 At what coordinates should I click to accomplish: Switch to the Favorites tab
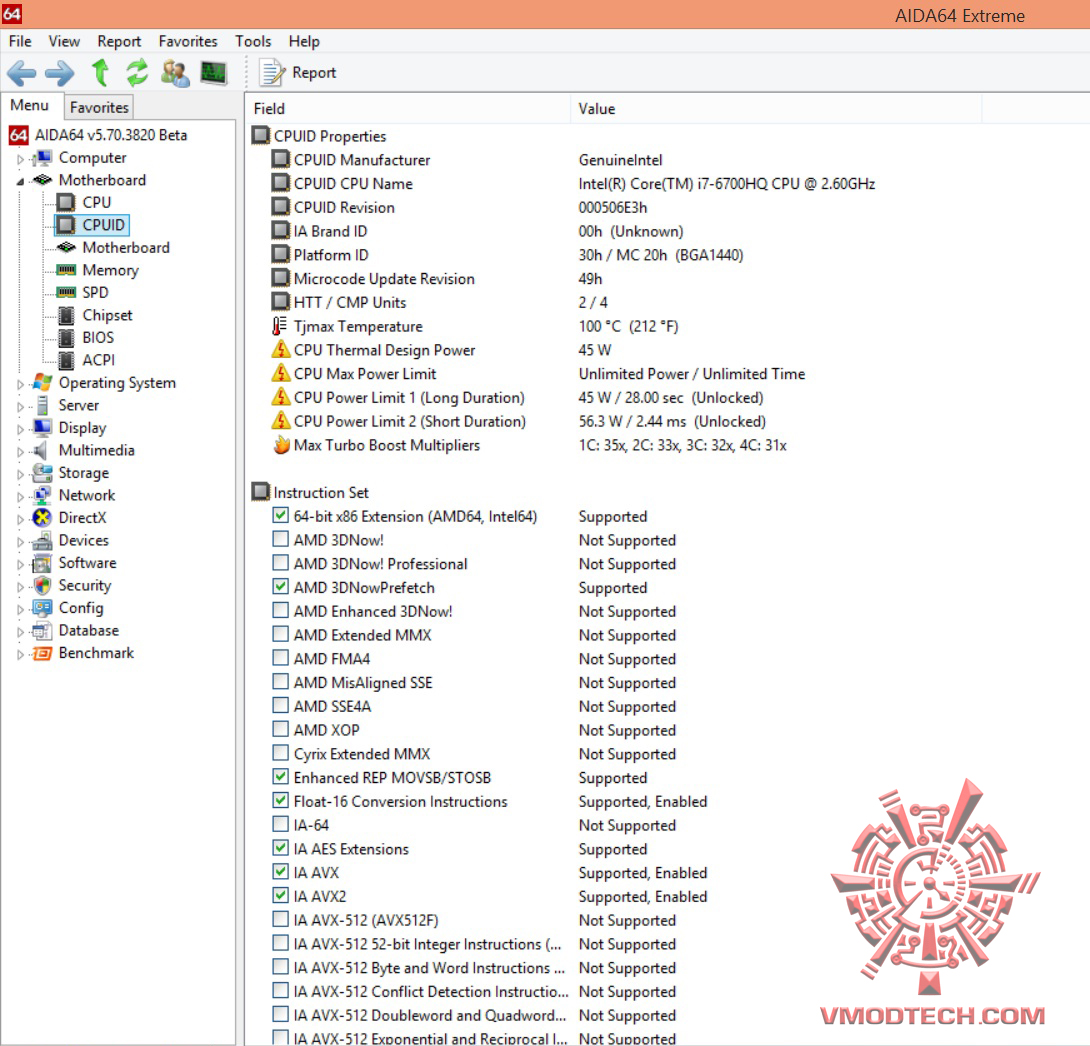[x=99, y=107]
